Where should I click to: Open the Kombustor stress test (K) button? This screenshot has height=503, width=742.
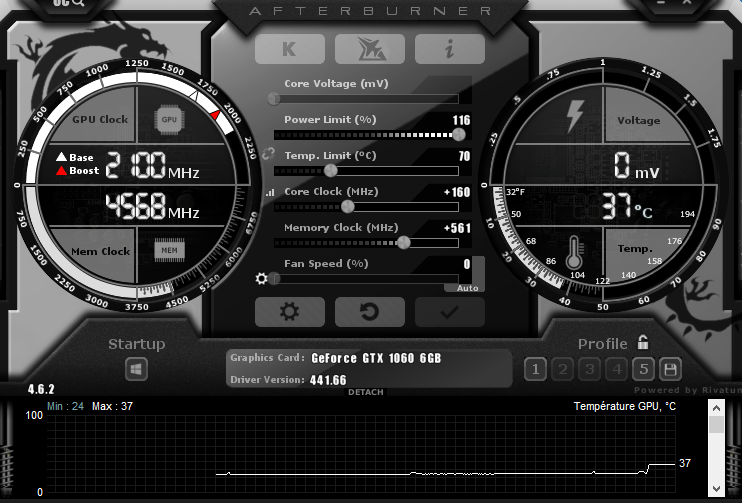tap(290, 49)
